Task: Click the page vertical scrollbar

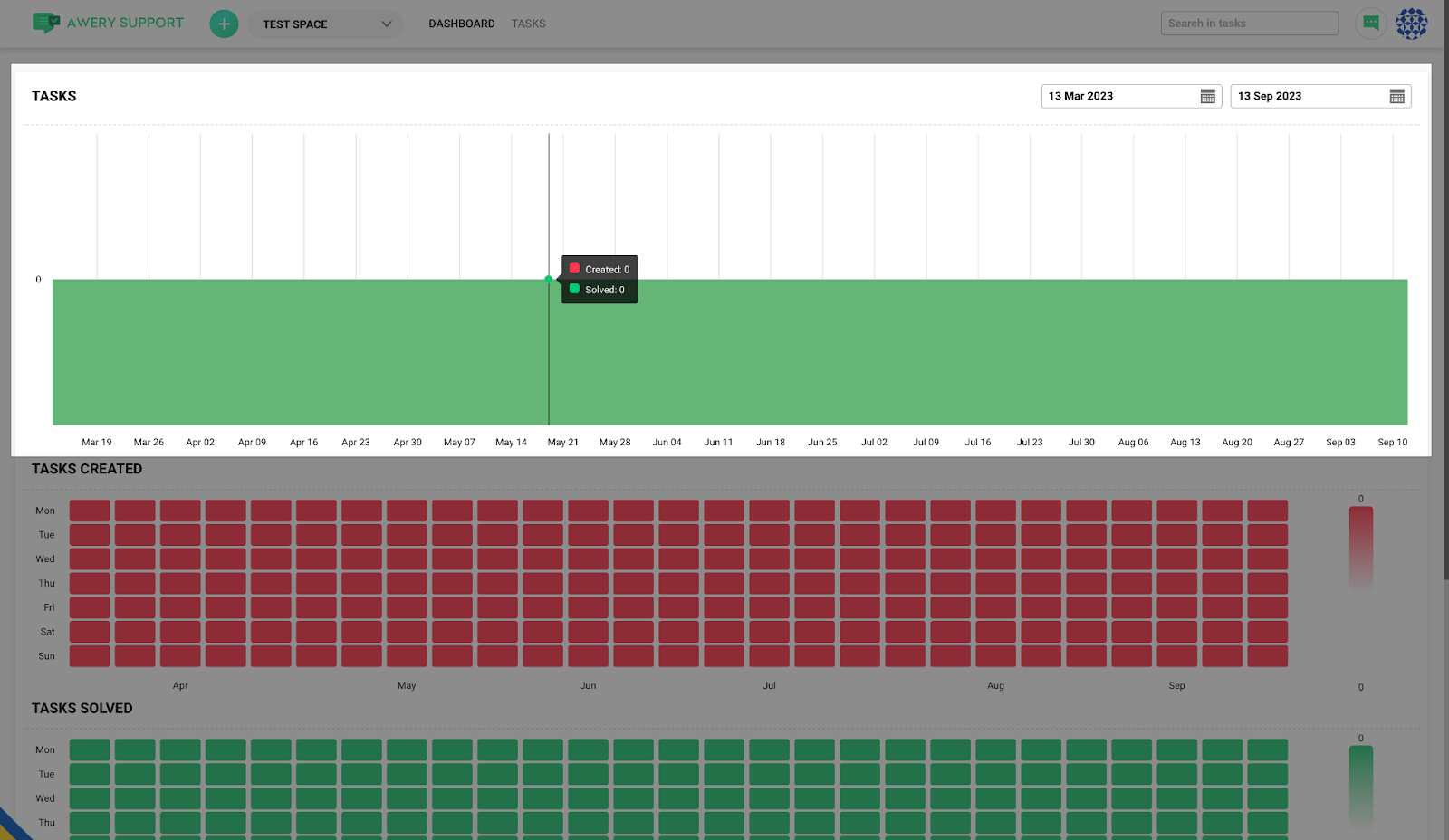Action: click(x=1444, y=290)
